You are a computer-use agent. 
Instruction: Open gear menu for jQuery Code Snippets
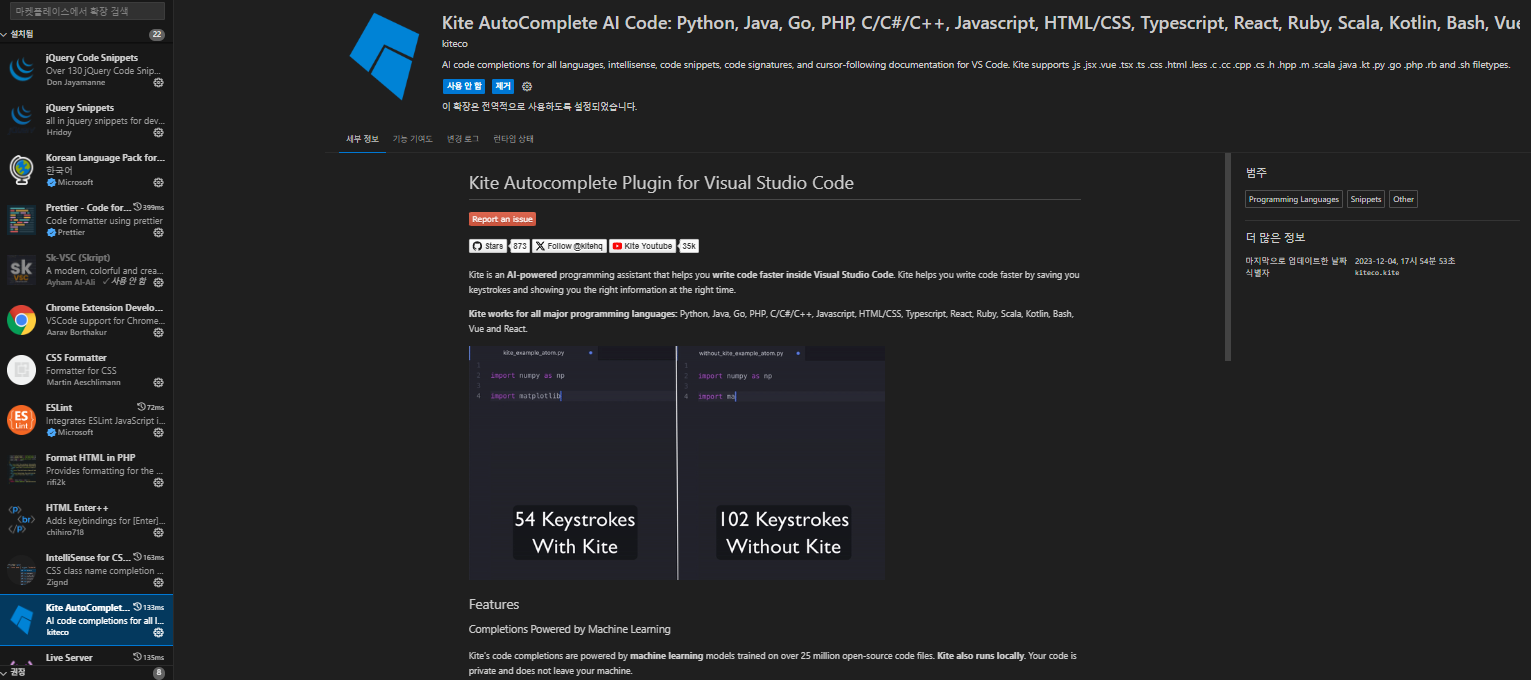158,83
